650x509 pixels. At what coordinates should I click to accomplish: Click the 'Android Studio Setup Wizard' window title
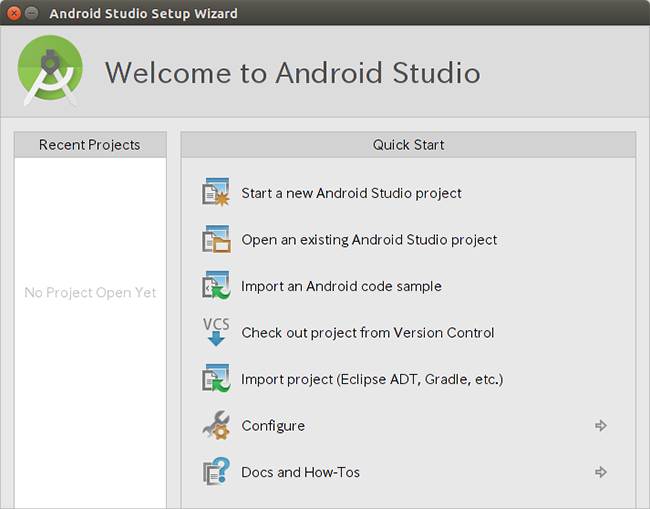143,13
